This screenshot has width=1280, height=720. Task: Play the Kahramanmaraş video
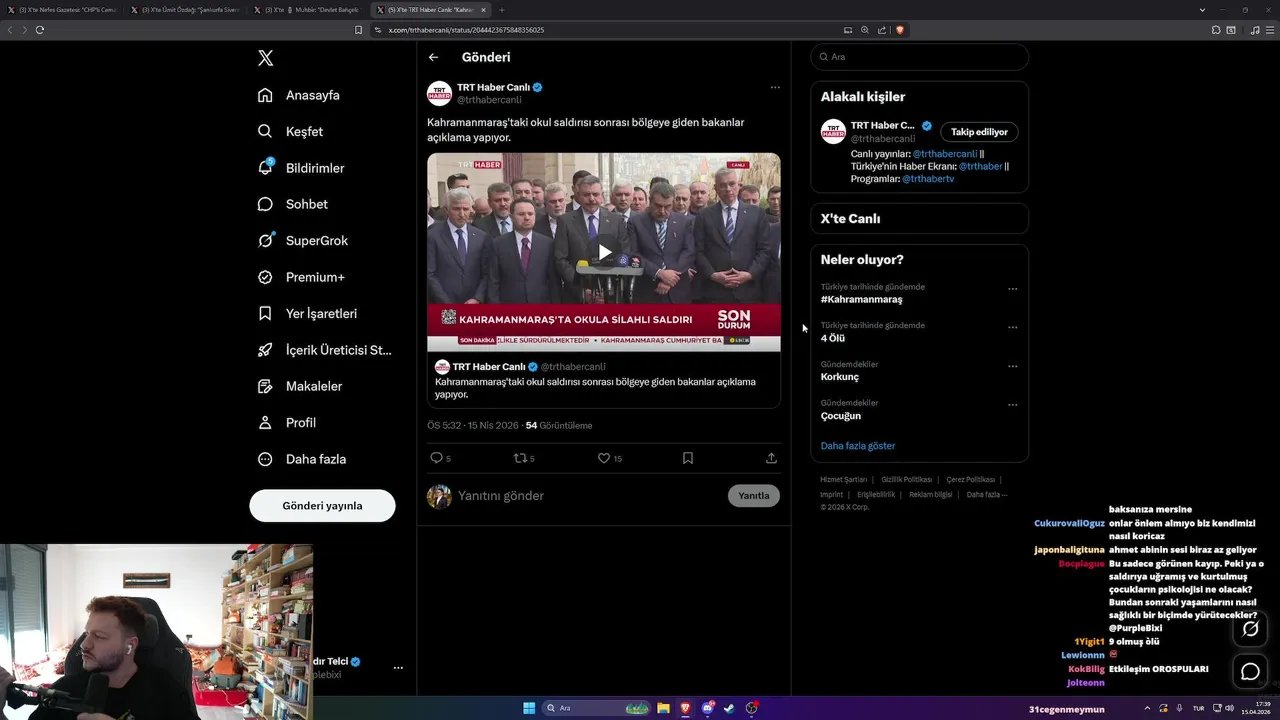(604, 252)
